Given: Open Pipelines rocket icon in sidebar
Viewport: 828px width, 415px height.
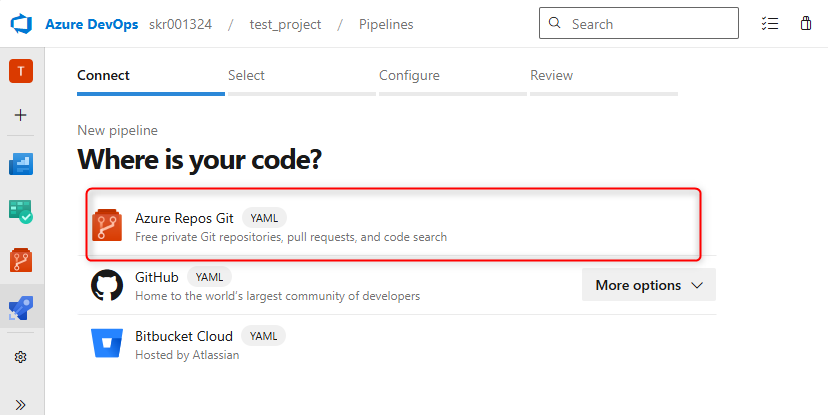Looking at the screenshot, I should (21, 308).
